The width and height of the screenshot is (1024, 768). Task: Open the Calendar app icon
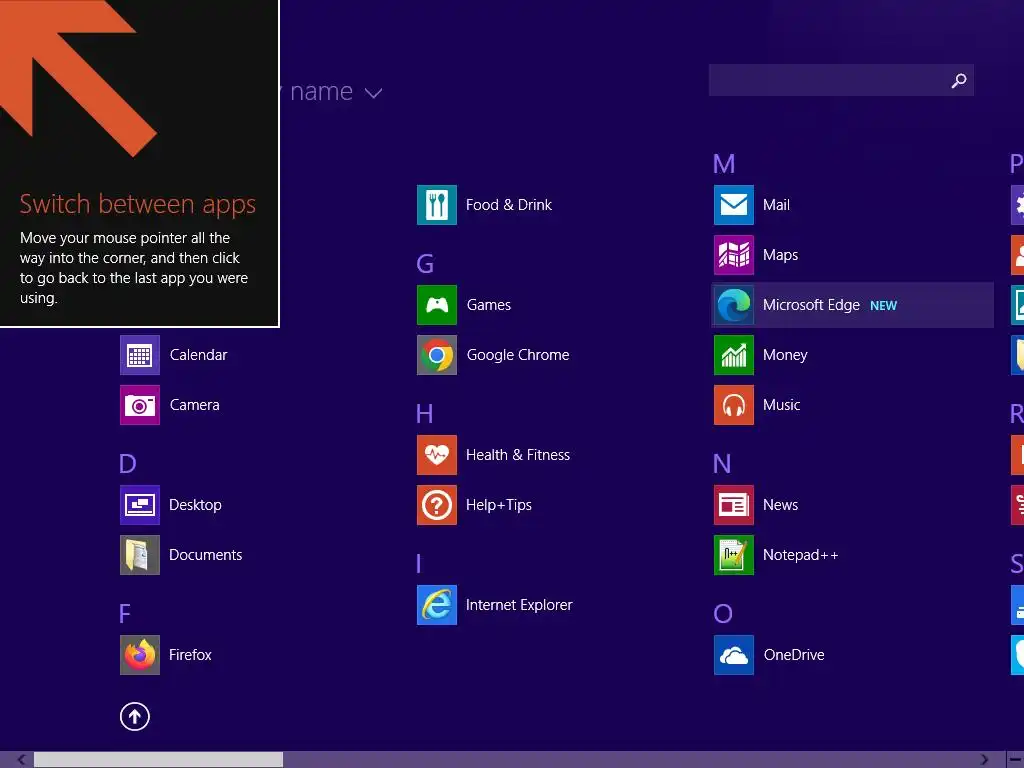140,355
